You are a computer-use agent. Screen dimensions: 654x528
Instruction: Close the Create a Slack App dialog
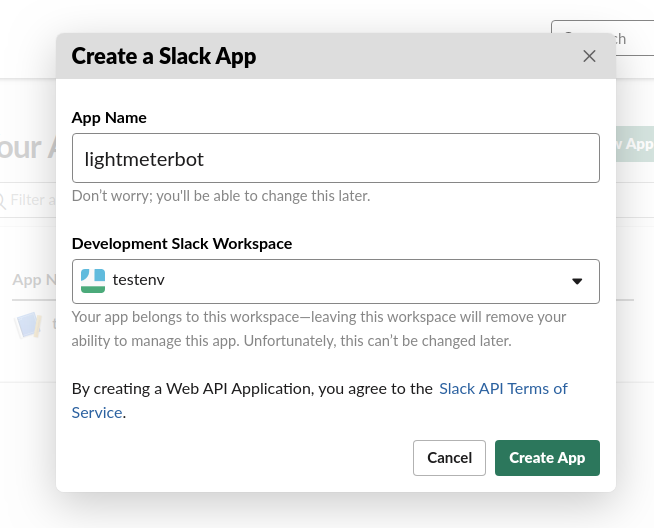point(589,56)
